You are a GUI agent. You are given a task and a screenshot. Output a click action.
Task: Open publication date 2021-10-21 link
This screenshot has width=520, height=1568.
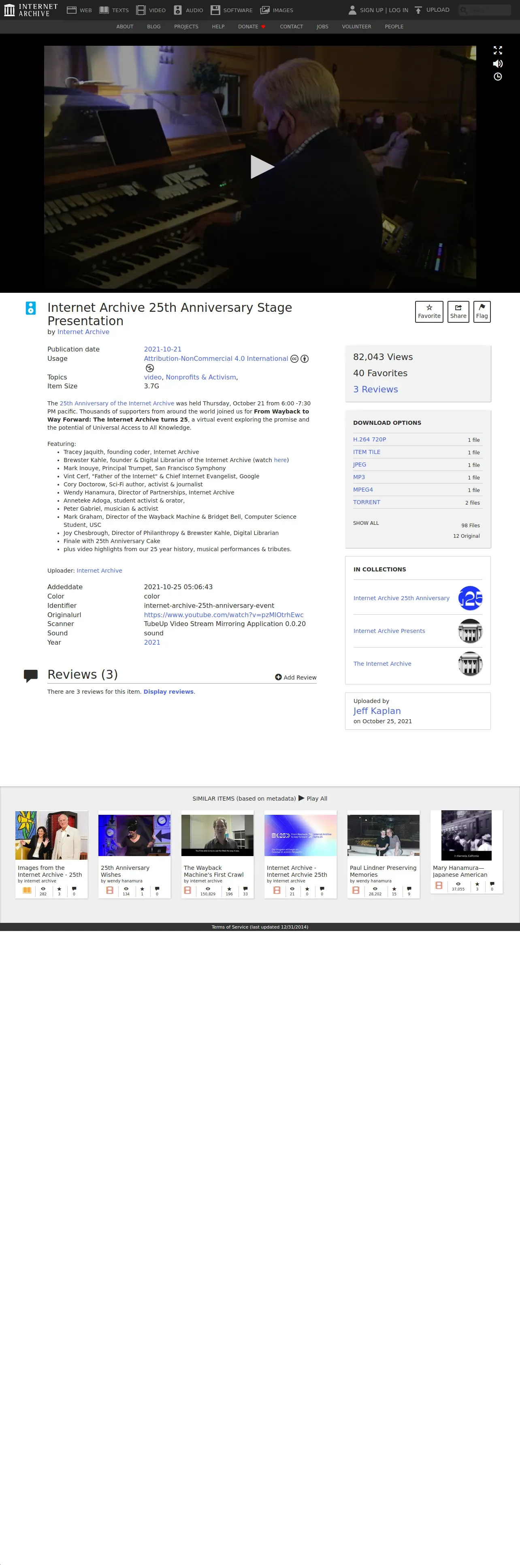[x=162, y=349]
